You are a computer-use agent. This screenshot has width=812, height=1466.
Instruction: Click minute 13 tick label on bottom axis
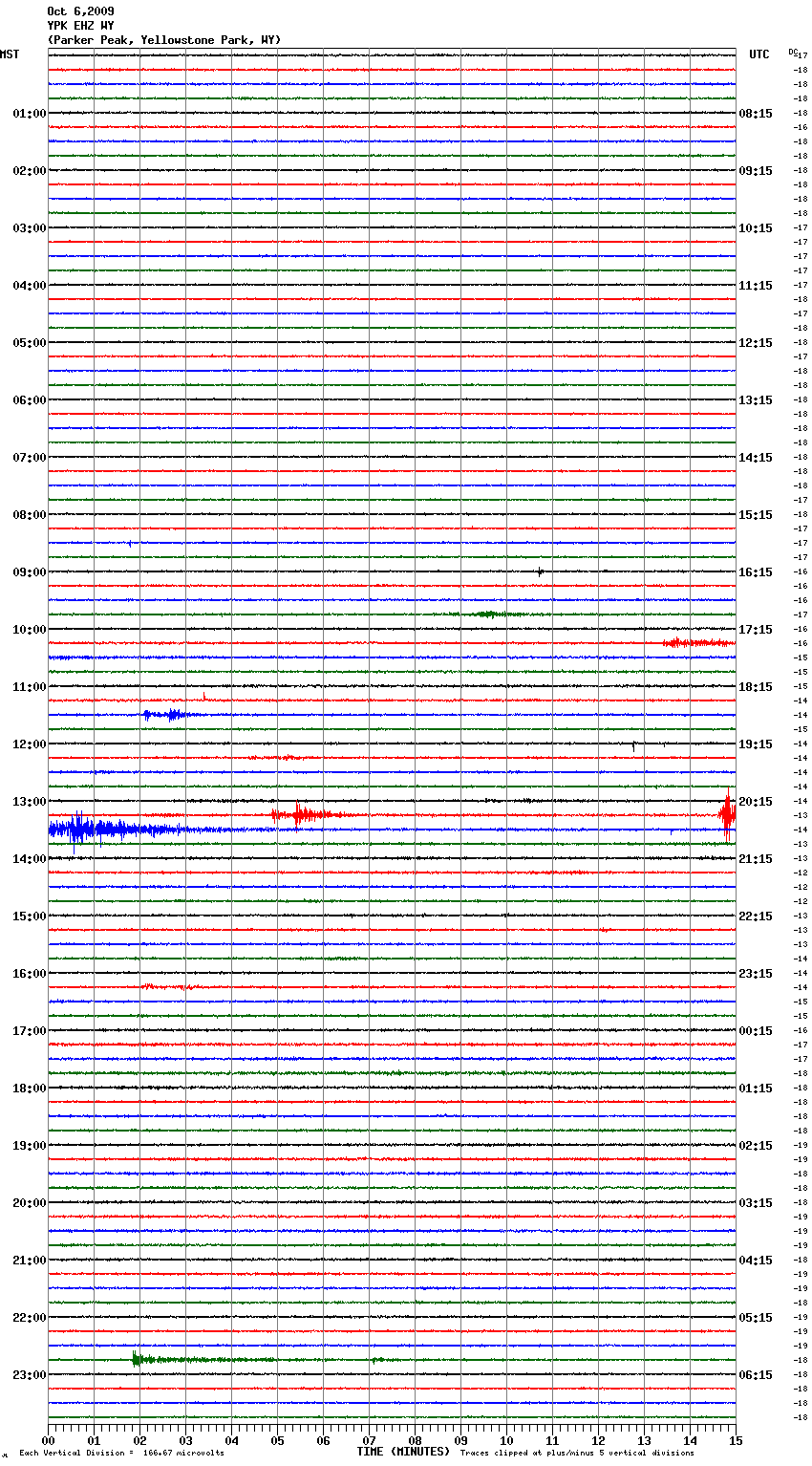coord(644,1440)
